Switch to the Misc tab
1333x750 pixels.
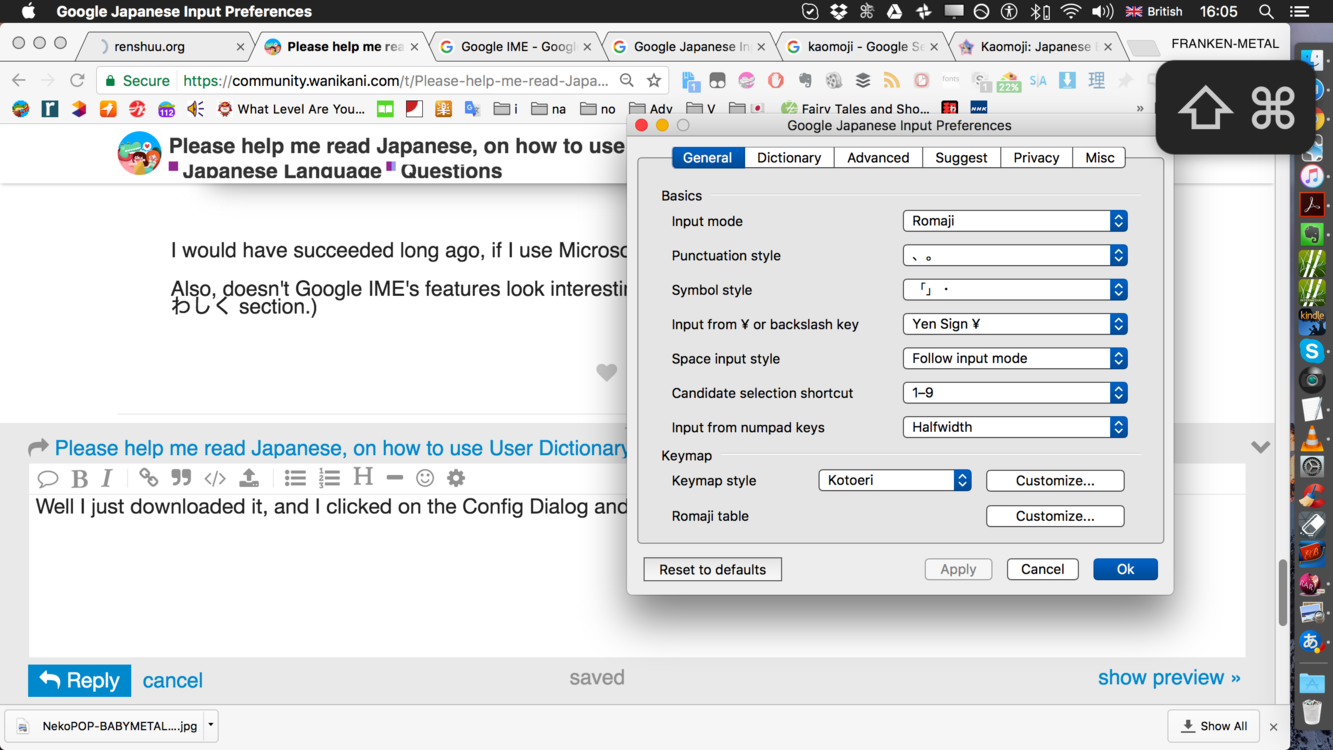pyautogui.click(x=1099, y=158)
